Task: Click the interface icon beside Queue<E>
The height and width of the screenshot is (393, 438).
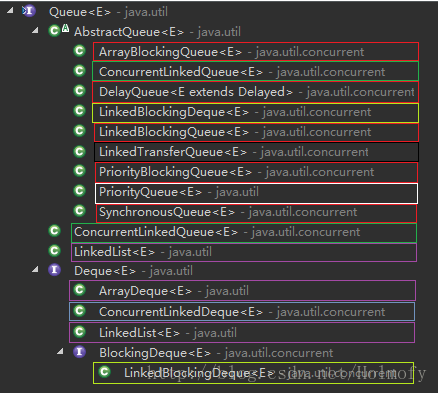Action: pos(29,11)
